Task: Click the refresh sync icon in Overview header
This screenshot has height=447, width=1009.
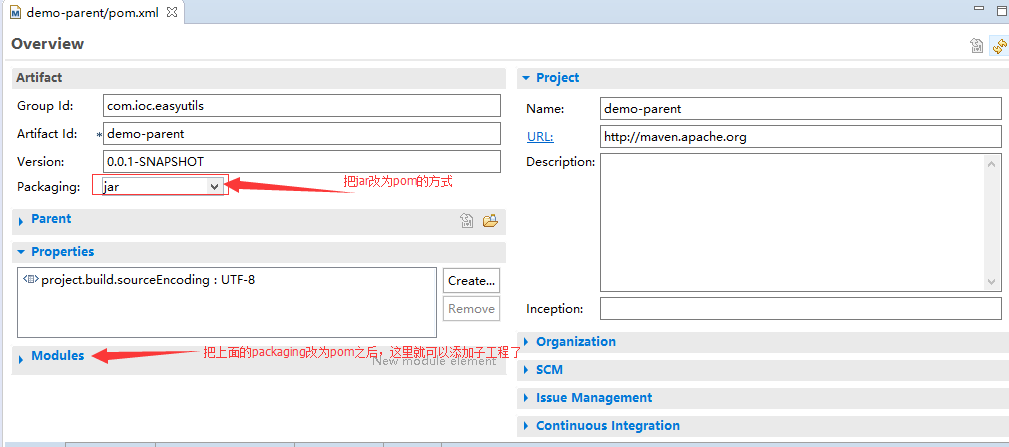Action: point(999,46)
